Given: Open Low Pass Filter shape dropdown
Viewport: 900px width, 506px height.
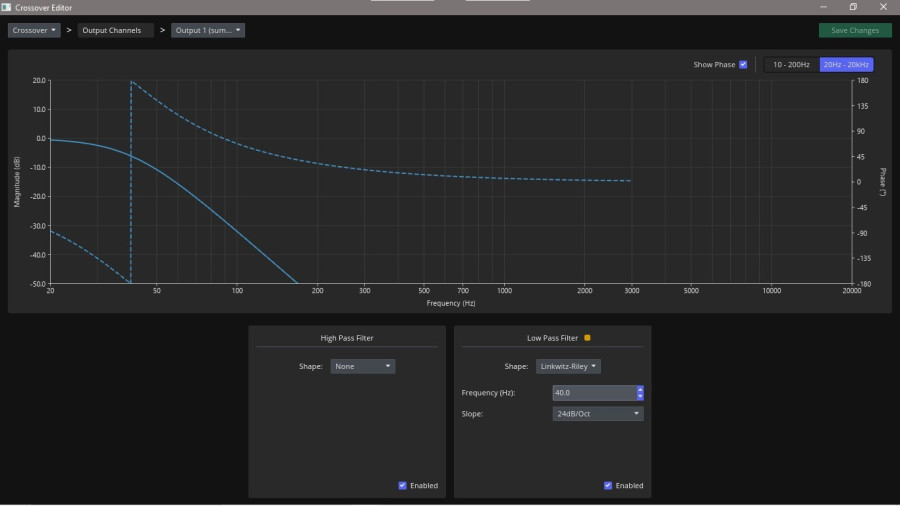Looking at the screenshot, I should (x=568, y=366).
